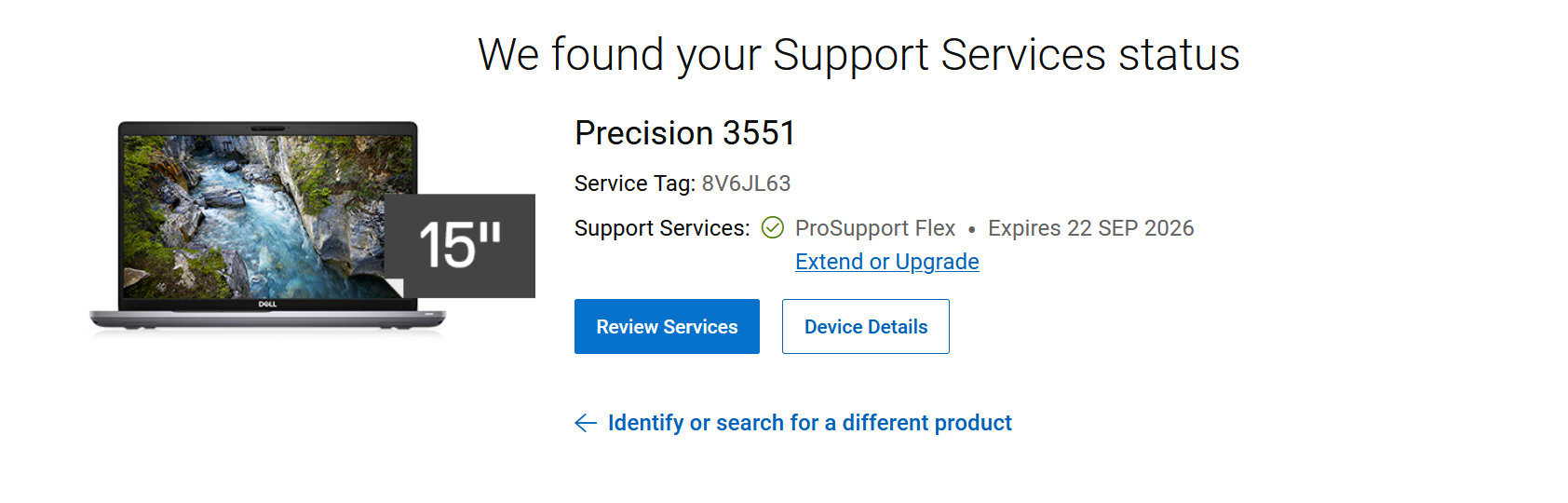Click the bullet separator before Expires

point(971,229)
